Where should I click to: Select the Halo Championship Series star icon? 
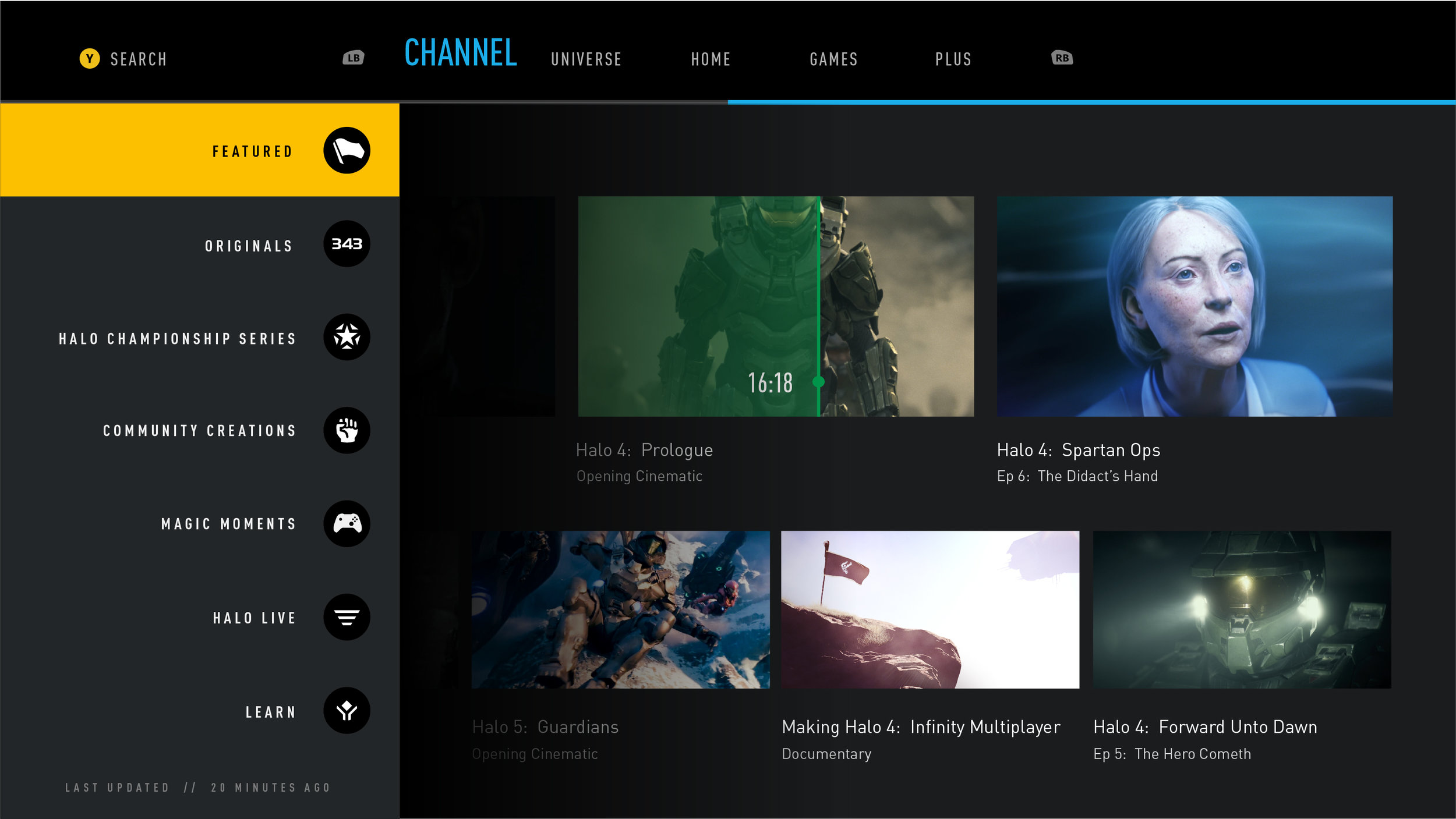(347, 337)
